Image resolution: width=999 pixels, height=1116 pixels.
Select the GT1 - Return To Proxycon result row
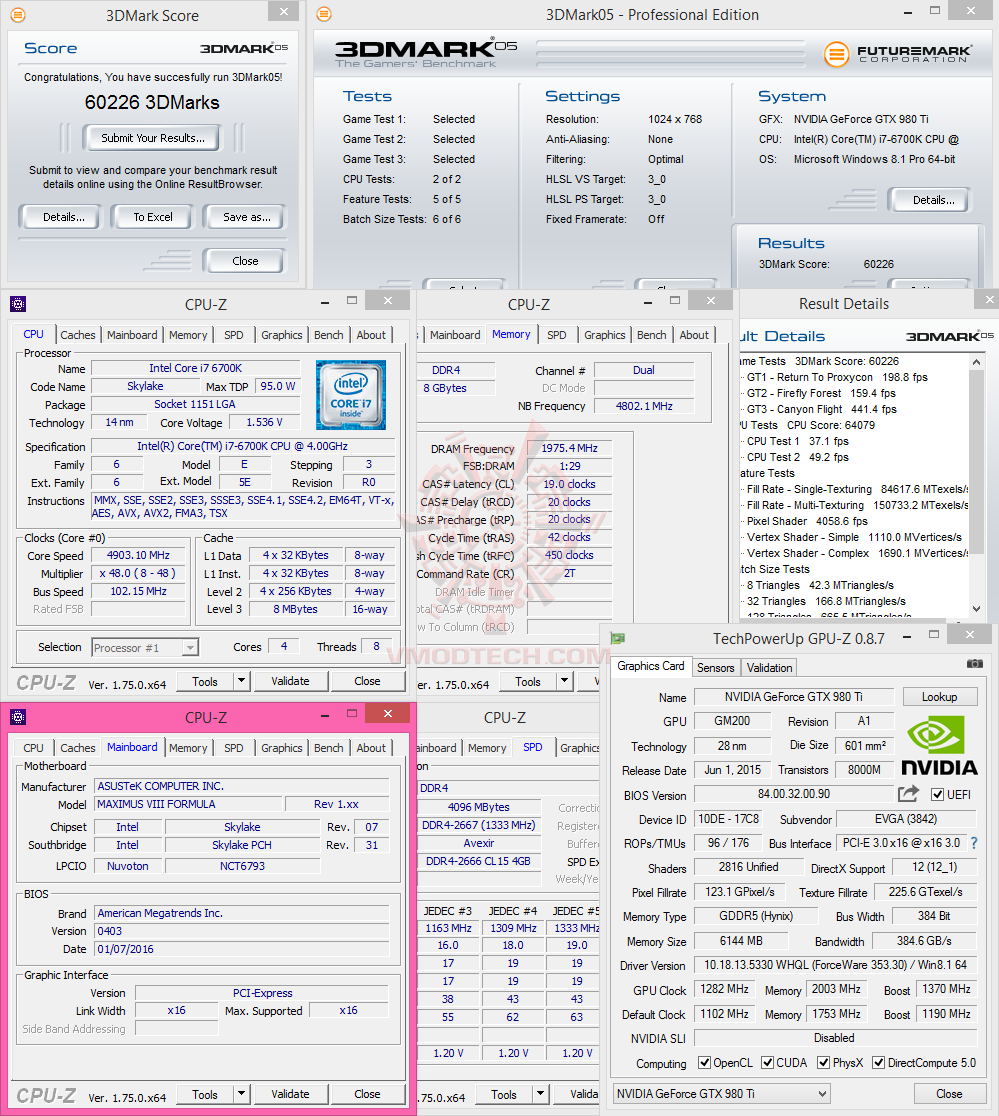click(837, 377)
